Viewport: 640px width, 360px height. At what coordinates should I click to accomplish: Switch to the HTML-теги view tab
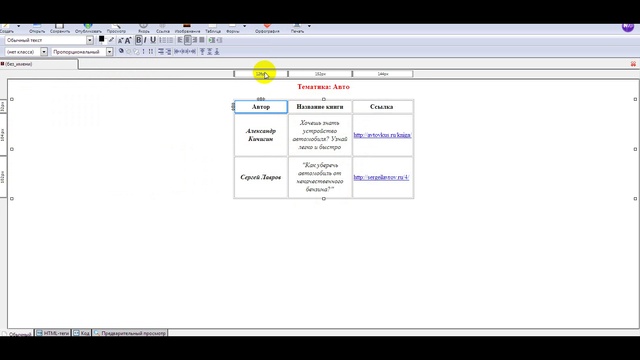tap(53, 333)
